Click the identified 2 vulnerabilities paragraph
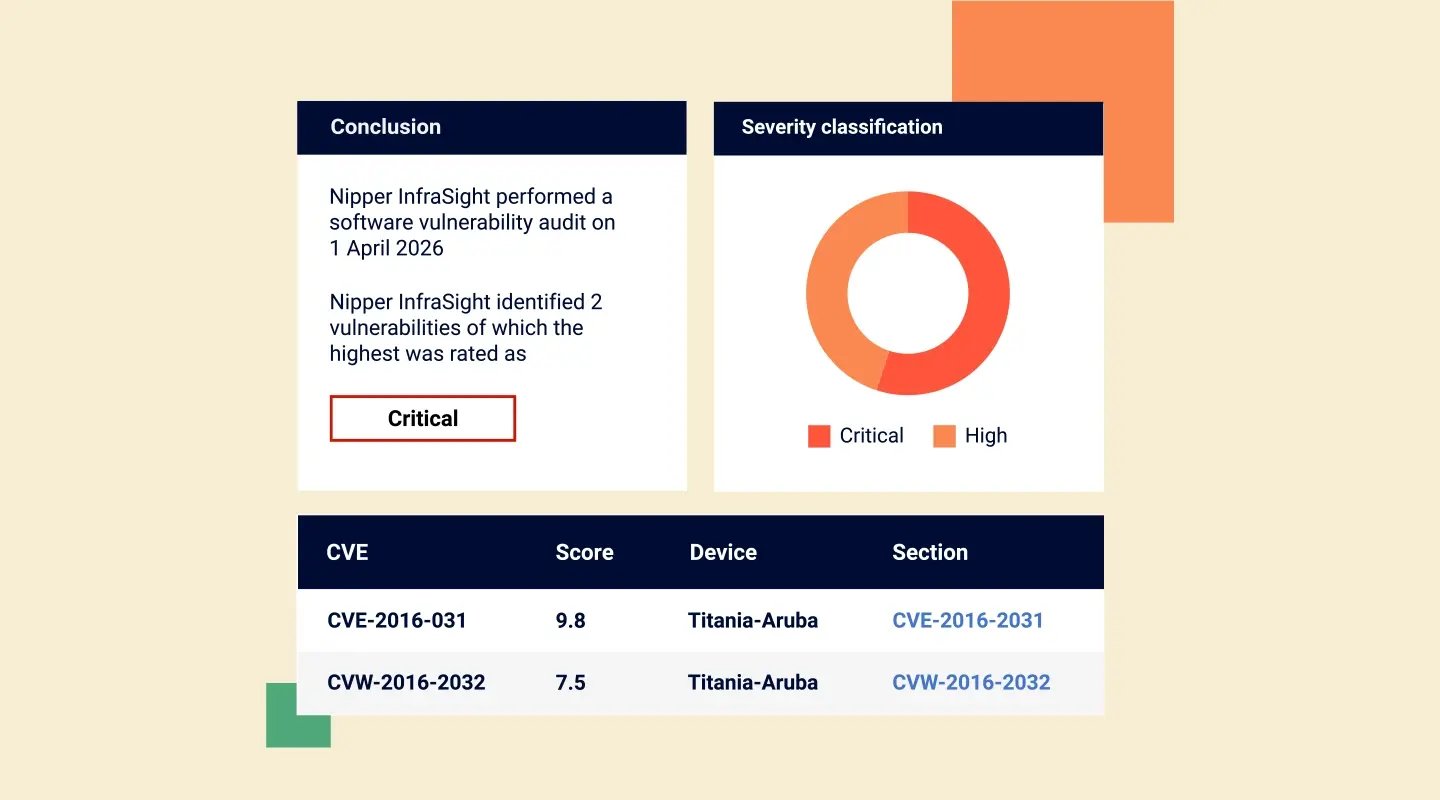Image resolution: width=1440 pixels, height=800 pixels. coord(466,327)
